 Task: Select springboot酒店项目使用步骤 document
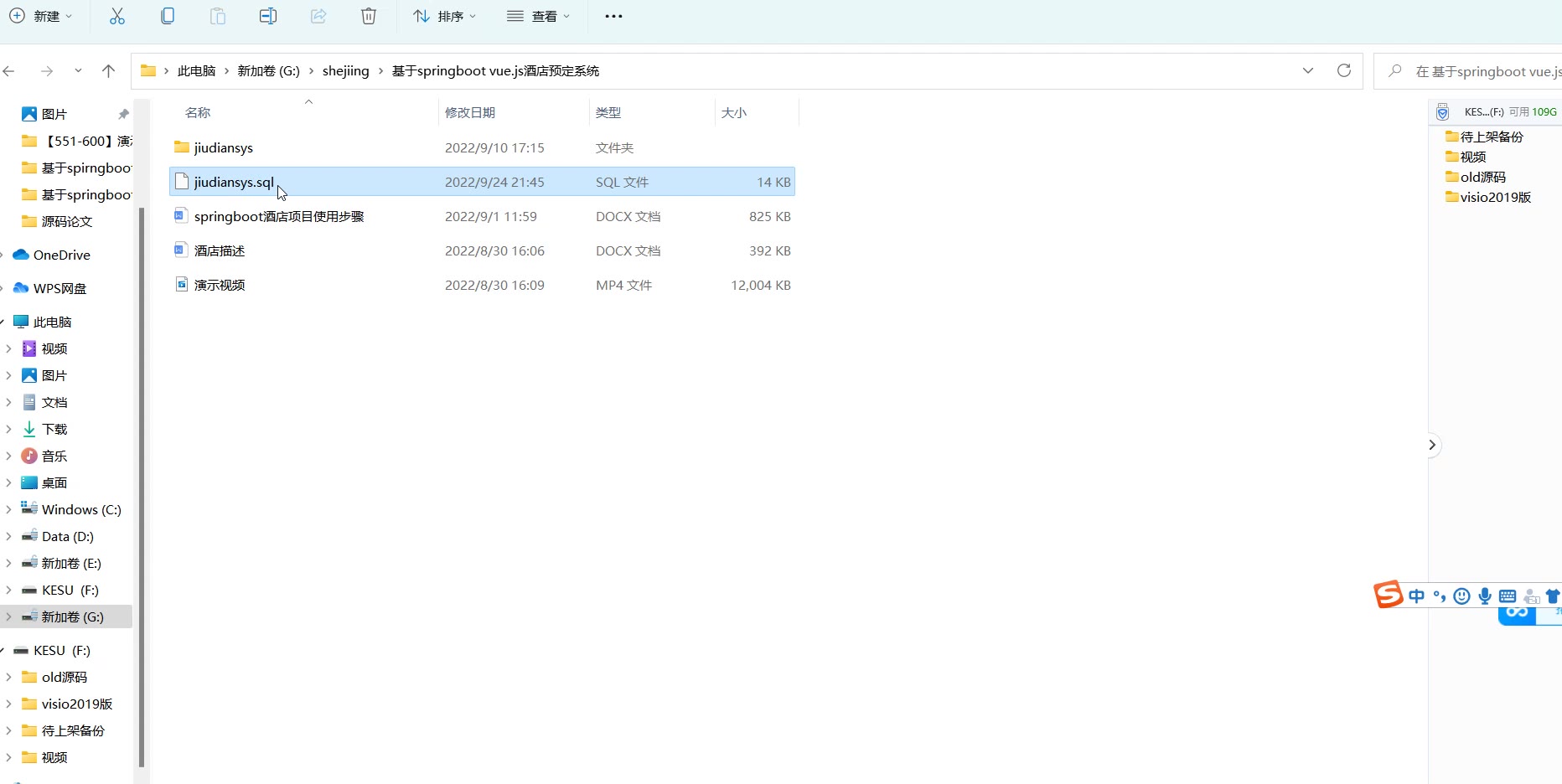pos(482,216)
